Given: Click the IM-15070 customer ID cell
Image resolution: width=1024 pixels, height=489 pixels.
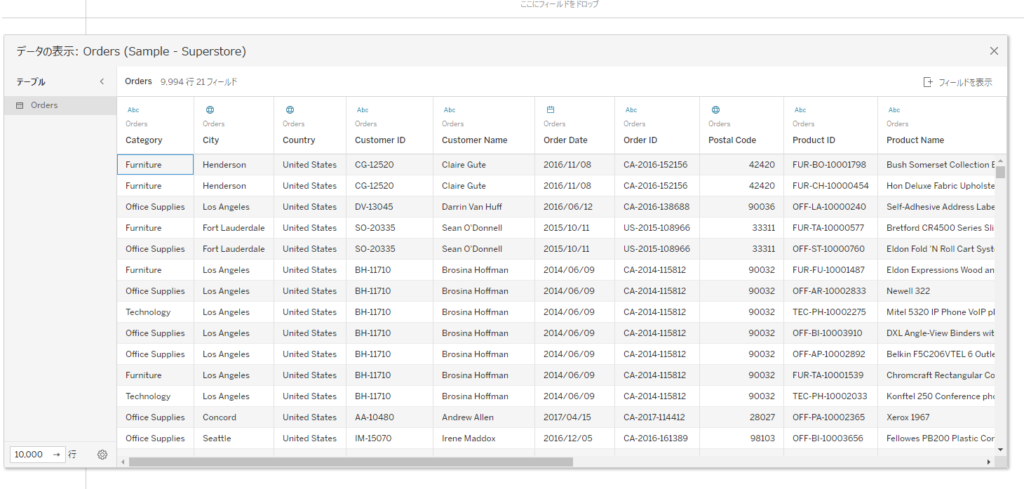Looking at the screenshot, I should point(390,438).
